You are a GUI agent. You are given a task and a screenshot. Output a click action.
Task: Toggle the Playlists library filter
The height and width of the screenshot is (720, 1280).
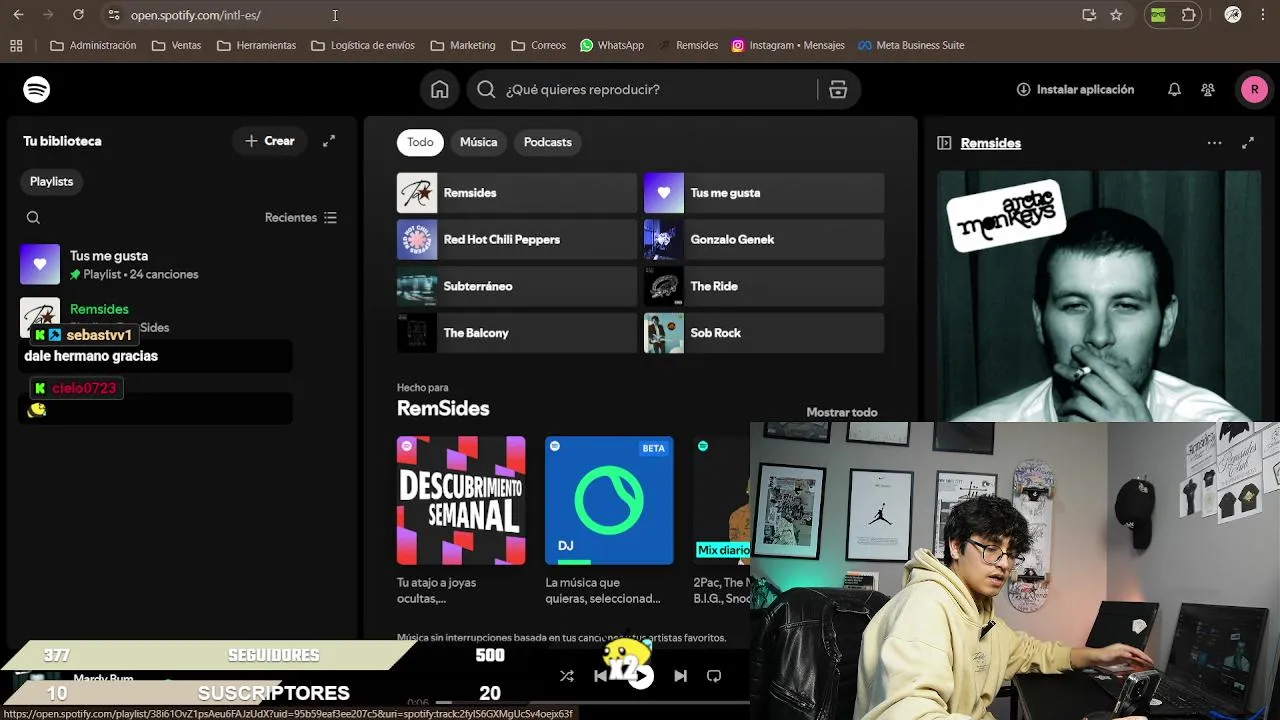click(x=51, y=181)
